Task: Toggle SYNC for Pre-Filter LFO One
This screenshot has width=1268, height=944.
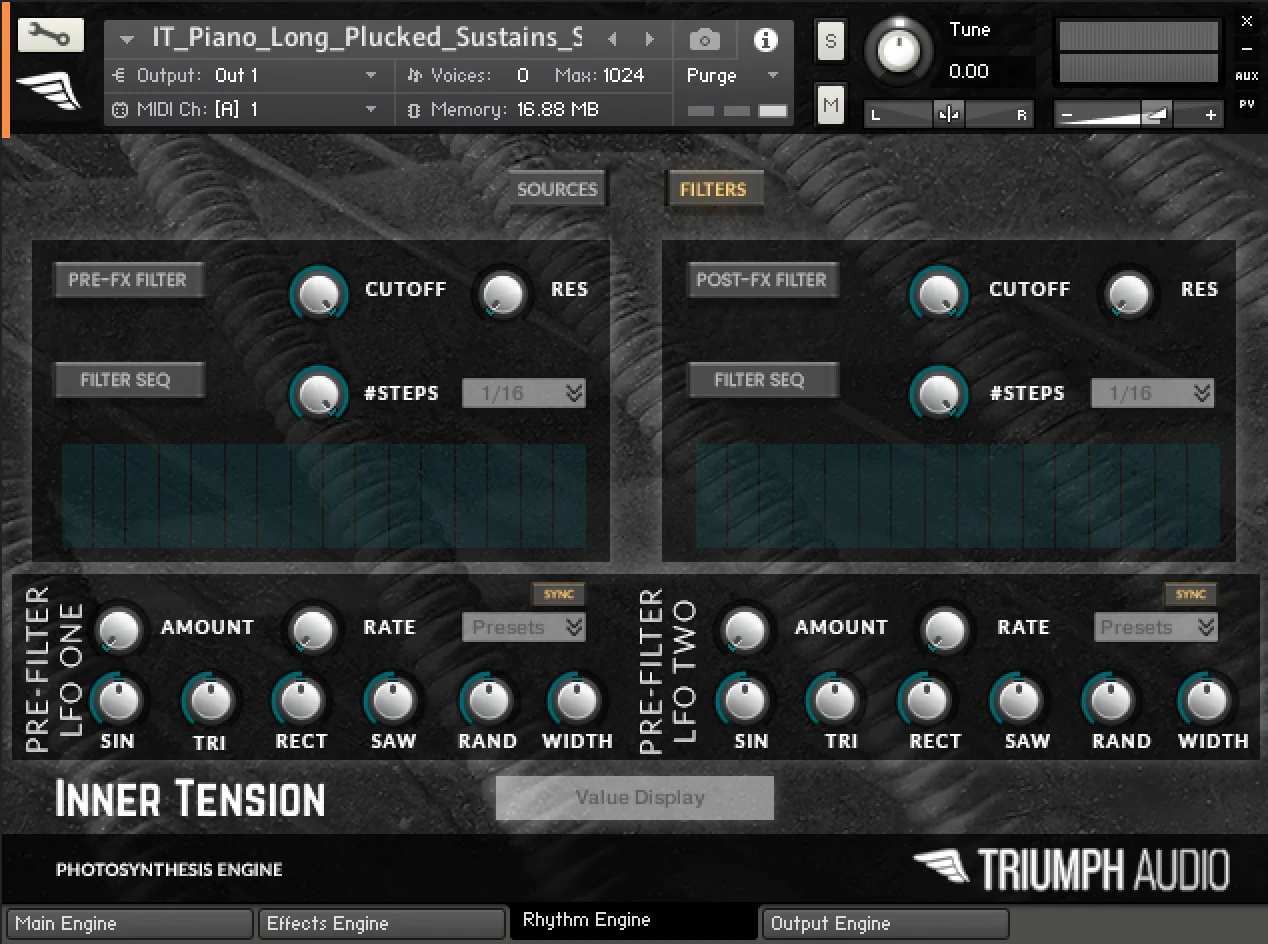Action: [x=558, y=594]
